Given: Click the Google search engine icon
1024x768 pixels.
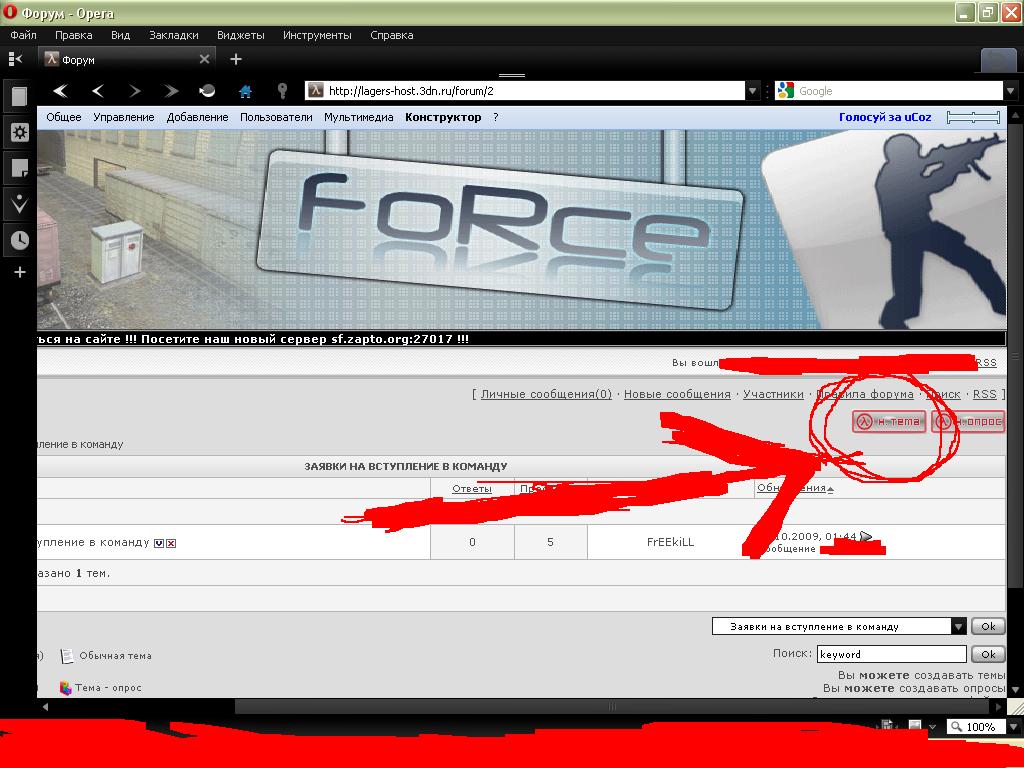Looking at the screenshot, I should pyautogui.click(x=785, y=91).
